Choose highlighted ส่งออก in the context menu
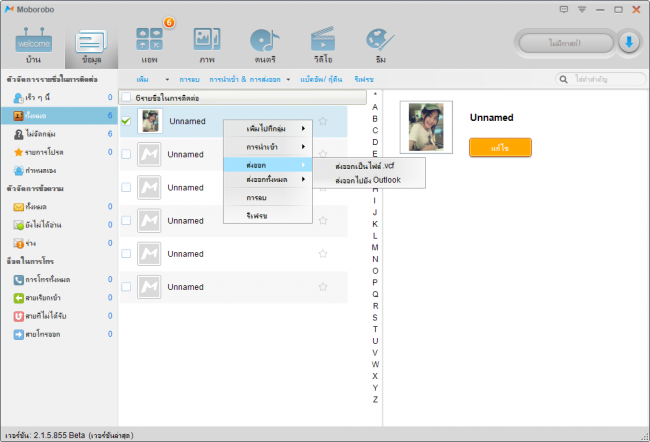Screen dimensions: 650x442 [x=268, y=165]
